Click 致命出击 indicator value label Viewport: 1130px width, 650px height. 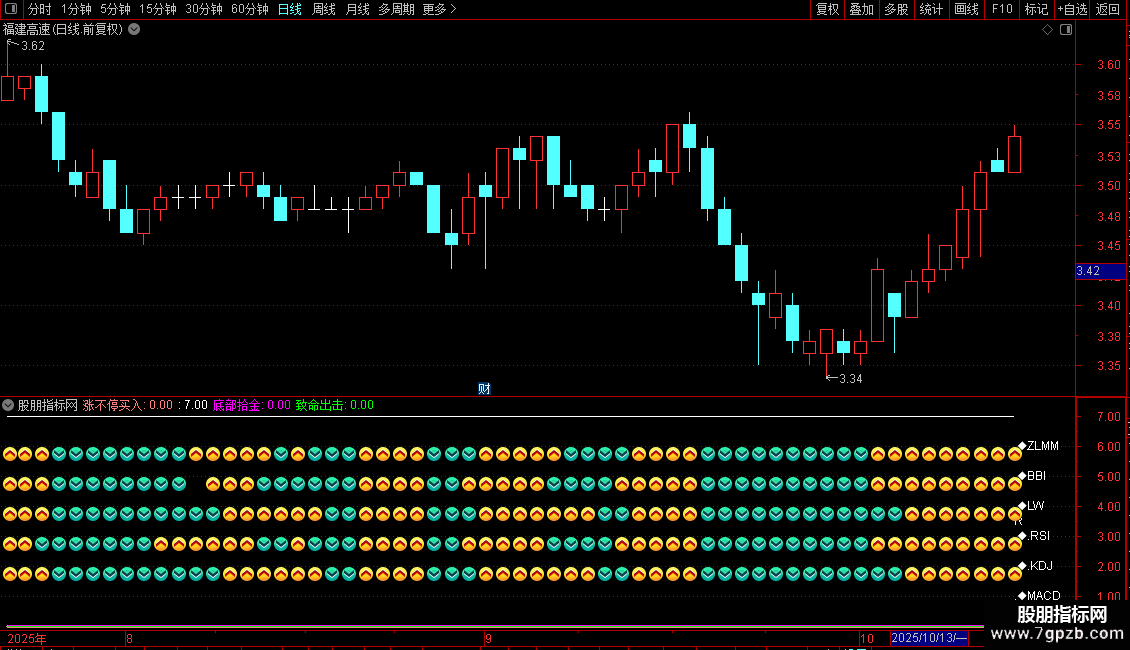click(334, 405)
